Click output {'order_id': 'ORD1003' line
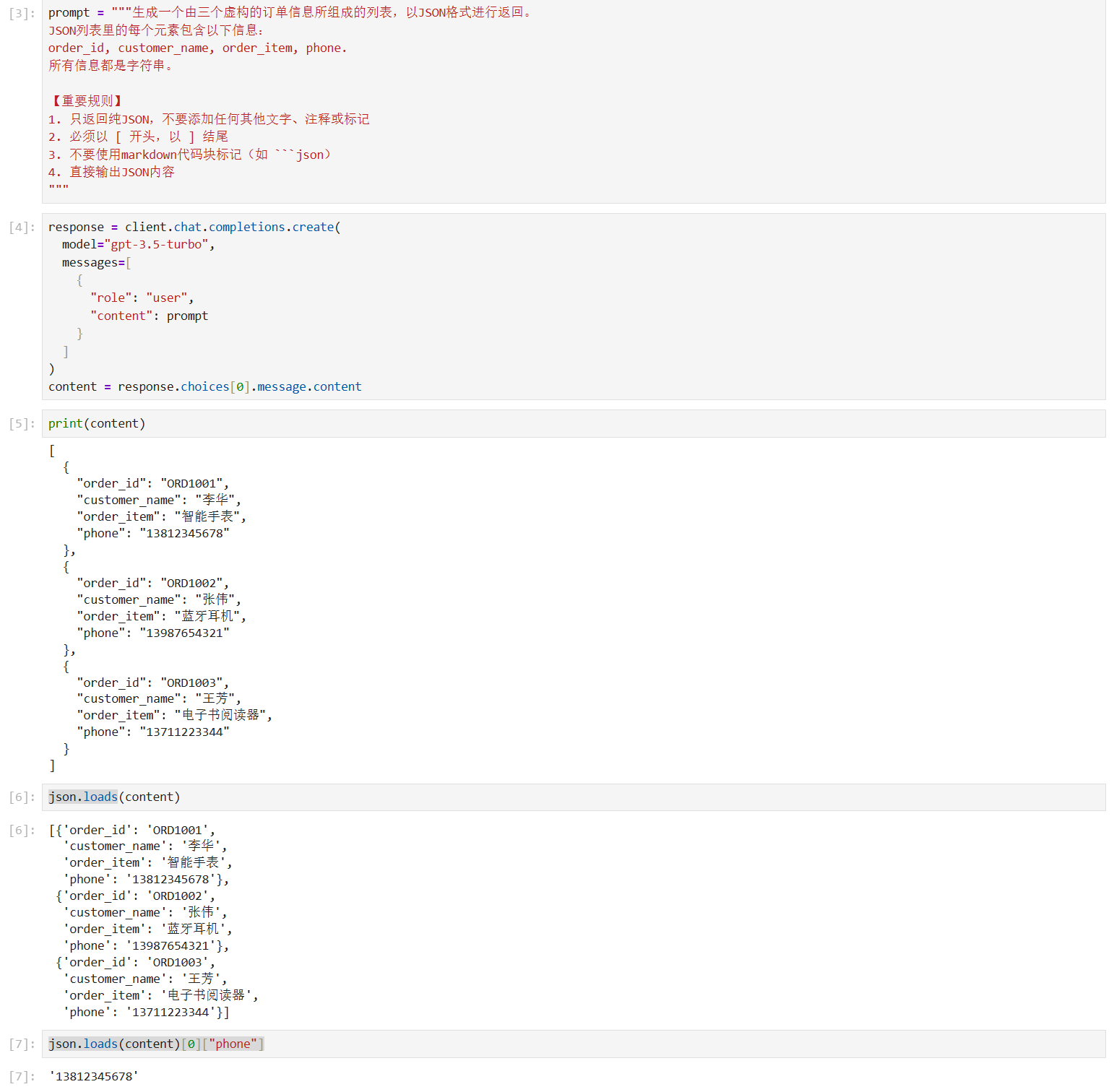 pyautogui.click(x=136, y=962)
